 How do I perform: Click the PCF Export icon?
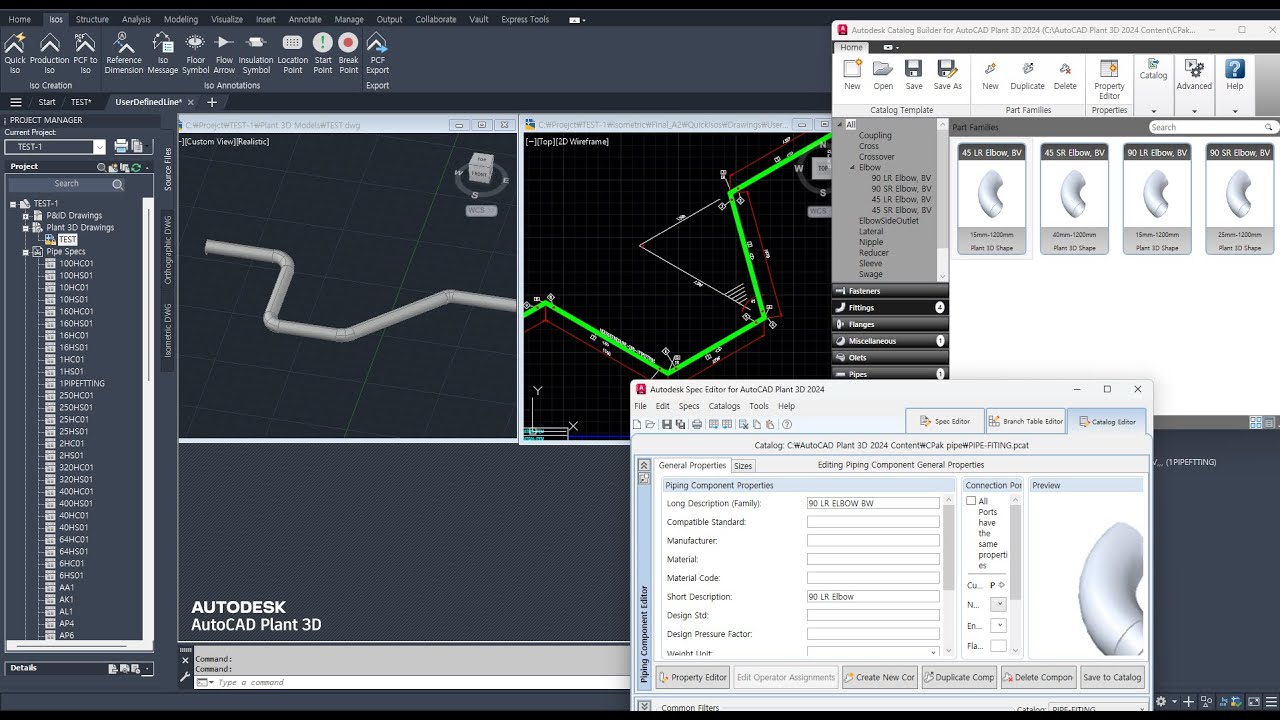(377, 53)
